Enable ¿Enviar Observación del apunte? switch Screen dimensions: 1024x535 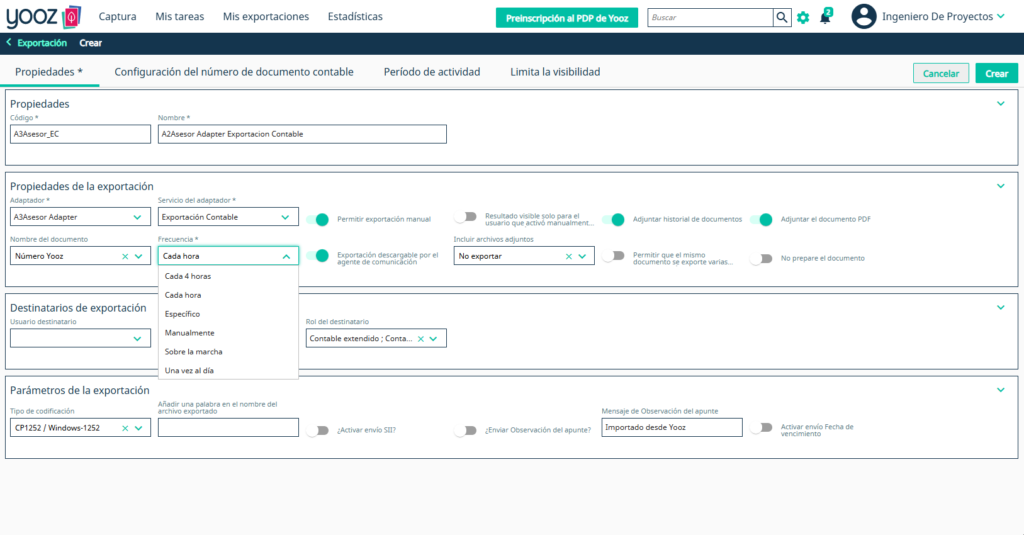466,430
